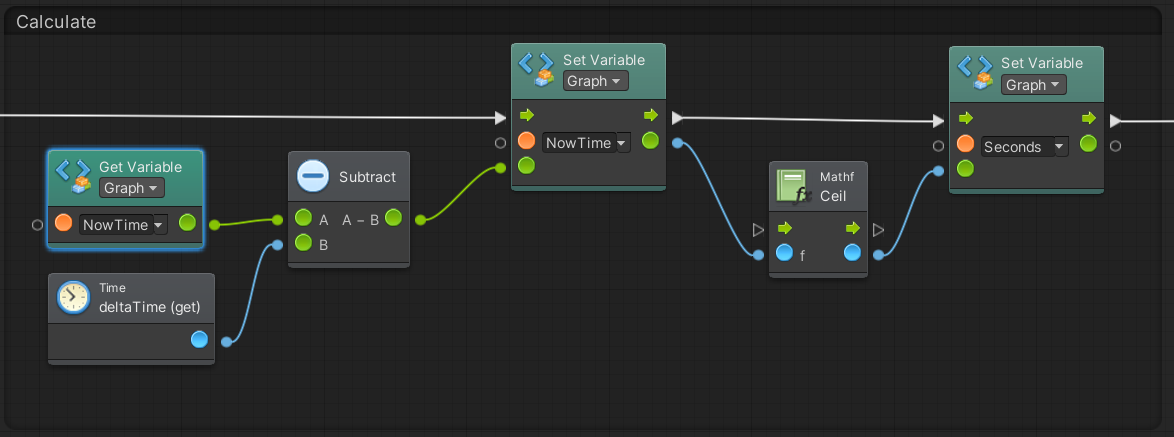Open the NowTime name dropdown on Set Variable

(586, 142)
